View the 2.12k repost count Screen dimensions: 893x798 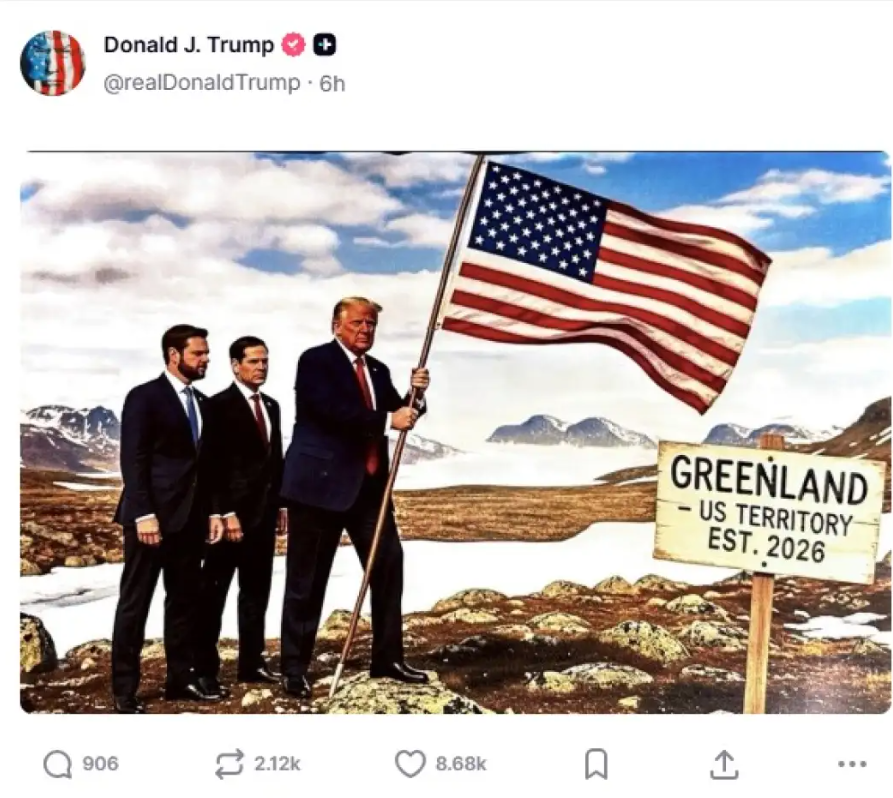tap(277, 764)
